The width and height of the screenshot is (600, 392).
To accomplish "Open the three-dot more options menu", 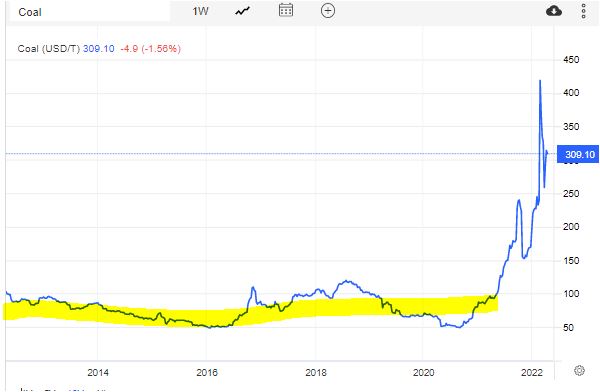I will click(584, 11).
